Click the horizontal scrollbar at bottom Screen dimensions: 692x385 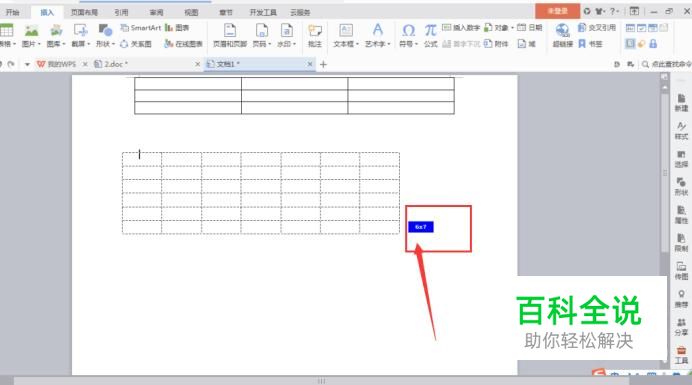click(321, 381)
